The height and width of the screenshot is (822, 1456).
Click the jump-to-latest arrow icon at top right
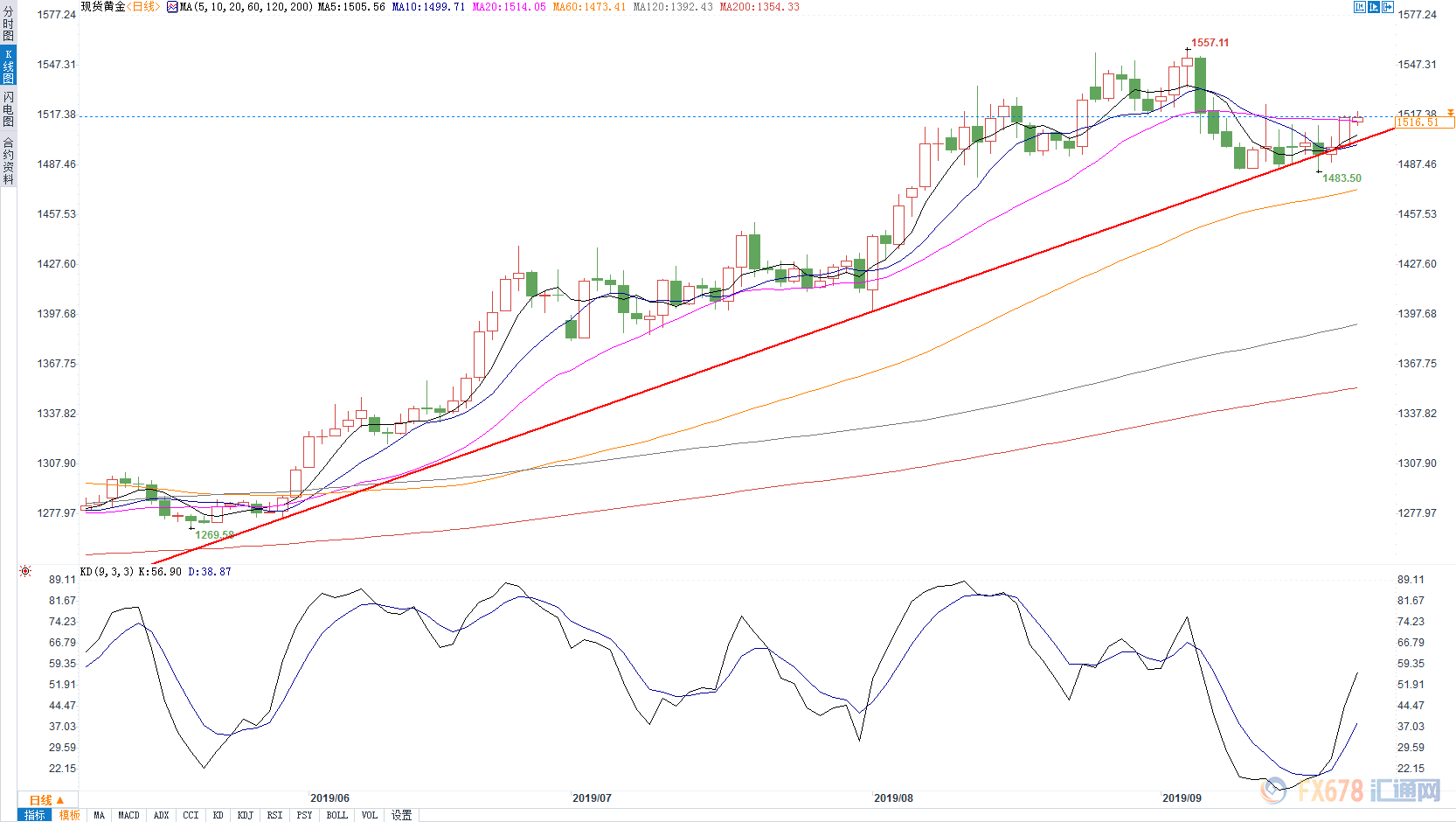1388,7
